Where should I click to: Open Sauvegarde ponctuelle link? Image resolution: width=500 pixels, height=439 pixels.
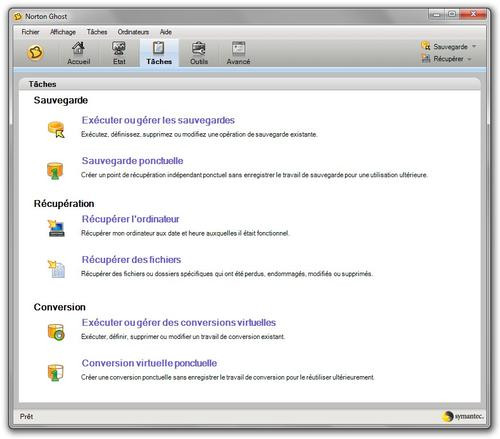click(132, 161)
